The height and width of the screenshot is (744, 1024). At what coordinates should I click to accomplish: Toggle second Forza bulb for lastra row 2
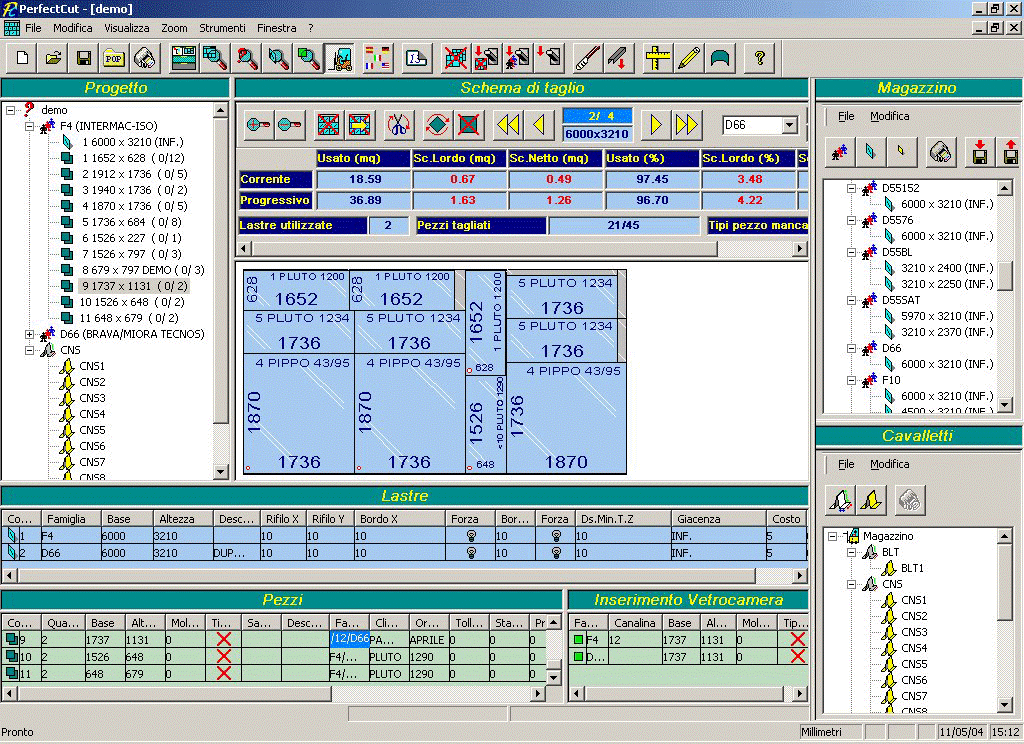coord(556,553)
